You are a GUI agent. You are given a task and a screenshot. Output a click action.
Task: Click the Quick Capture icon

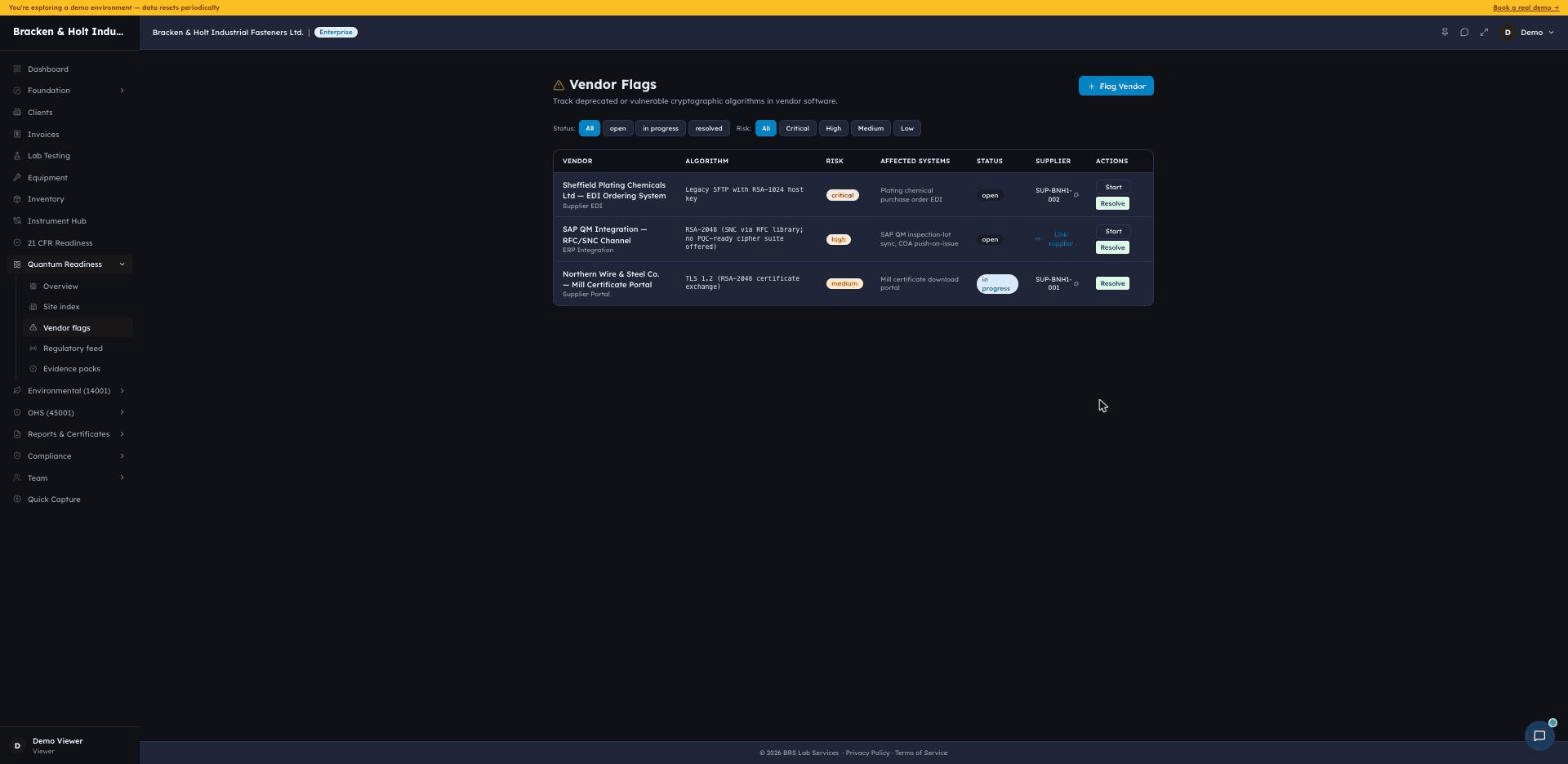pyautogui.click(x=18, y=499)
